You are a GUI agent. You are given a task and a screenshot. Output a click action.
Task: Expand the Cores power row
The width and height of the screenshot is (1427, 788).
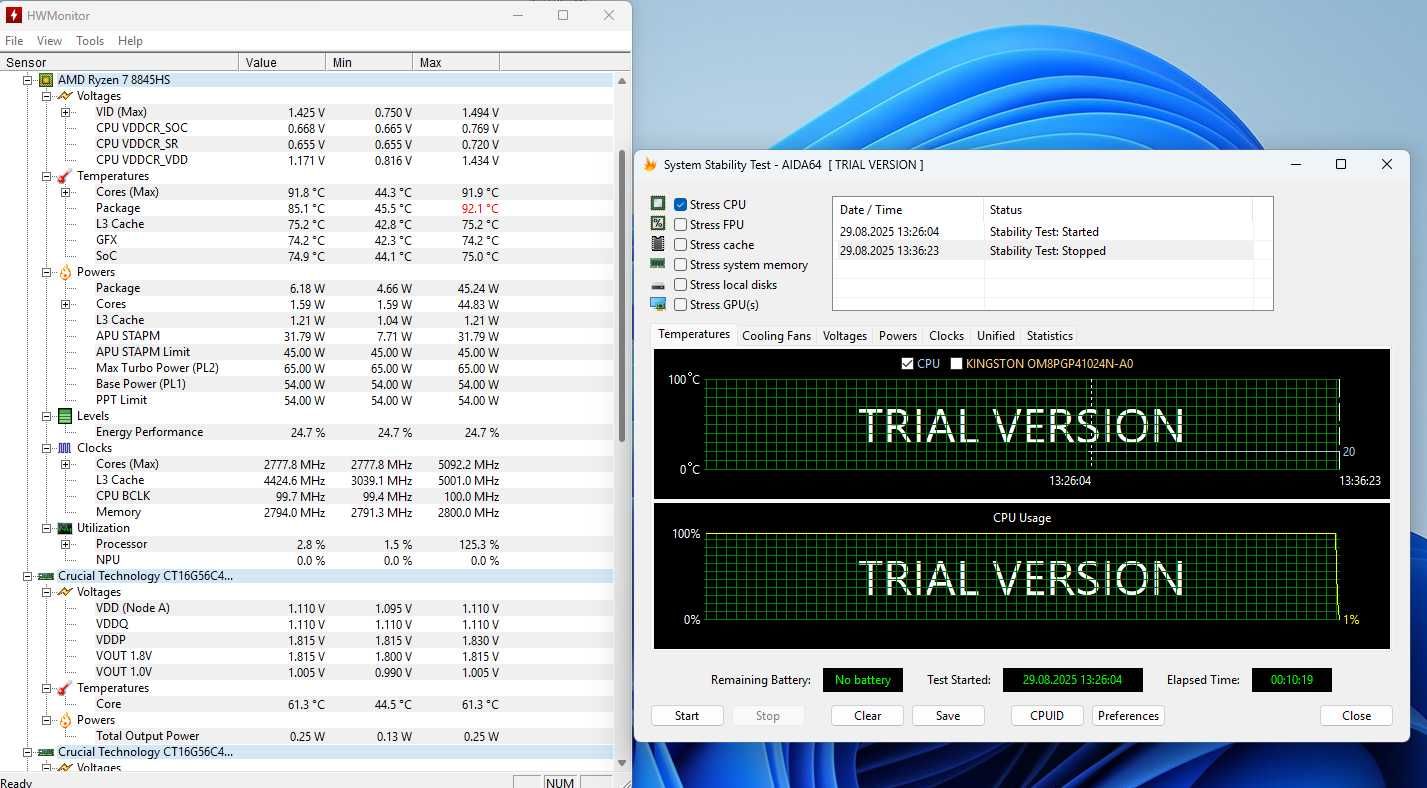coord(65,304)
